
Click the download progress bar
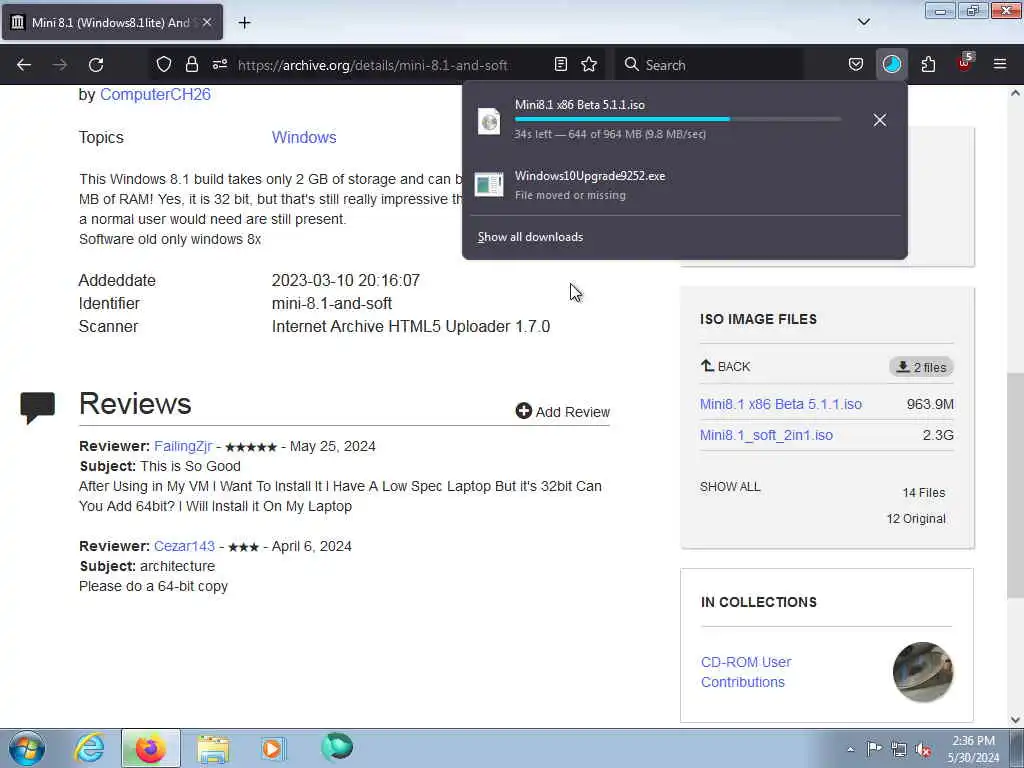[678, 119]
